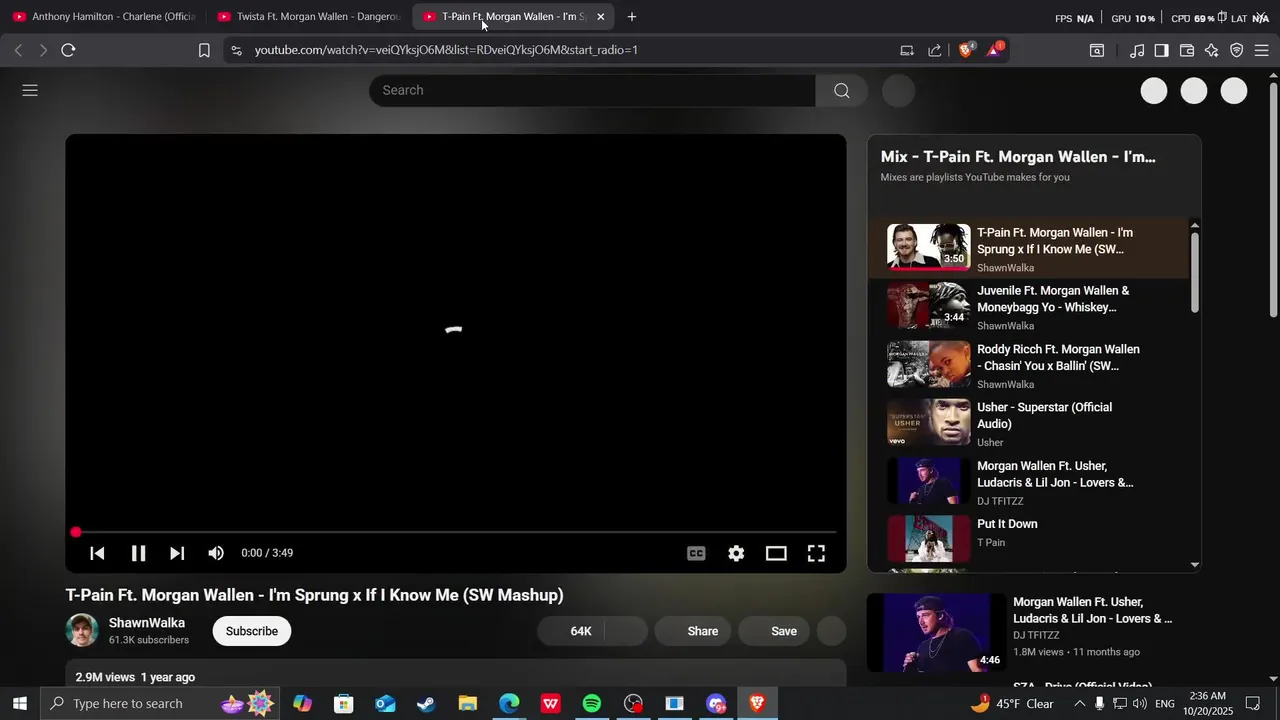This screenshot has width=1280, height=720.
Task: Click the red progress bar scrubber
Action: pos(76,532)
